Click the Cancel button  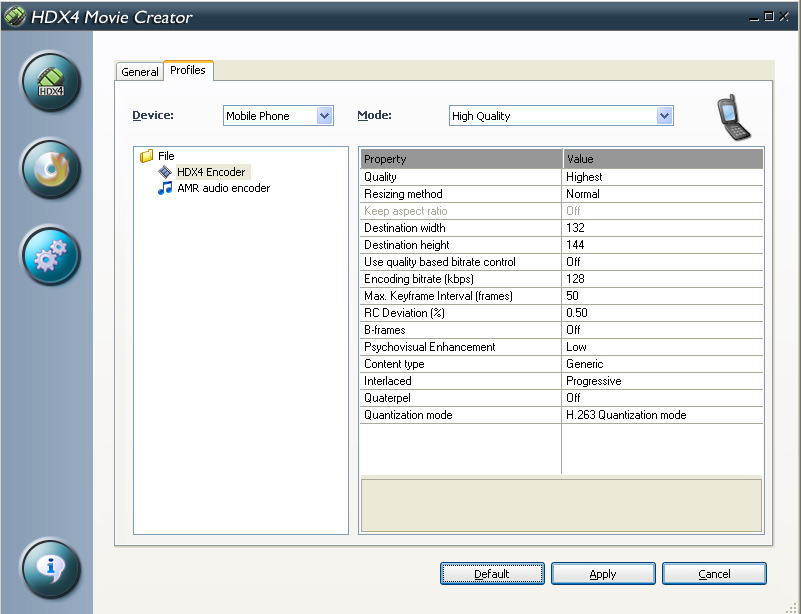coord(714,574)
